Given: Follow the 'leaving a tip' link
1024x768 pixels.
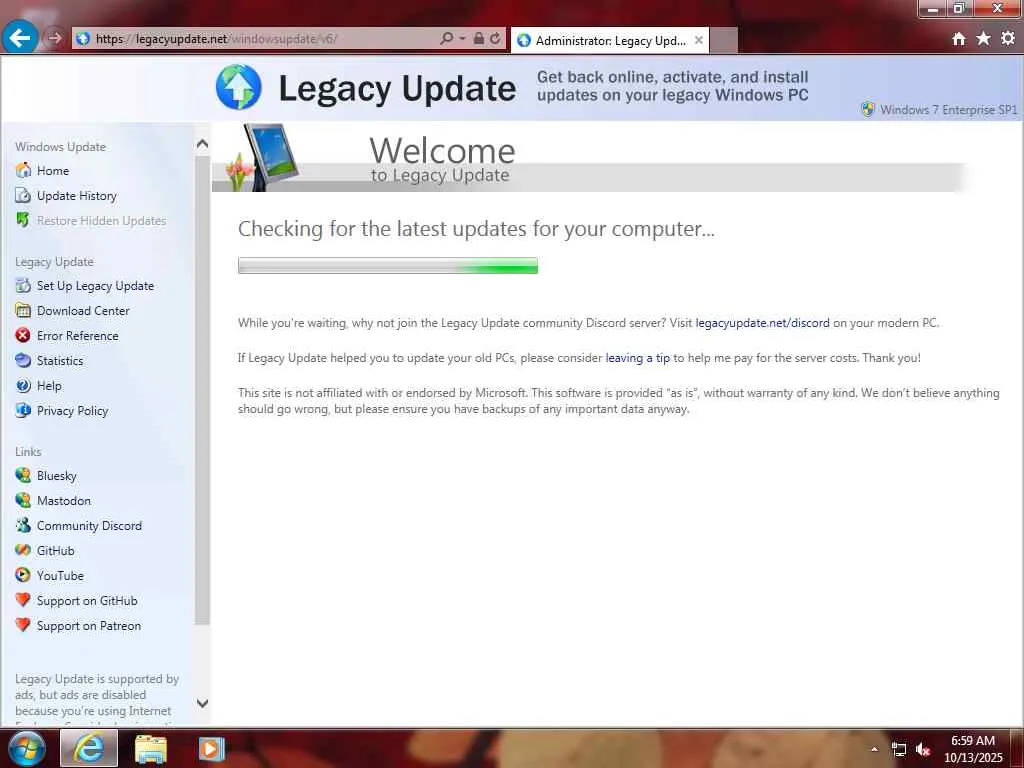Looking at the screenshot, I should coord(637,358).
